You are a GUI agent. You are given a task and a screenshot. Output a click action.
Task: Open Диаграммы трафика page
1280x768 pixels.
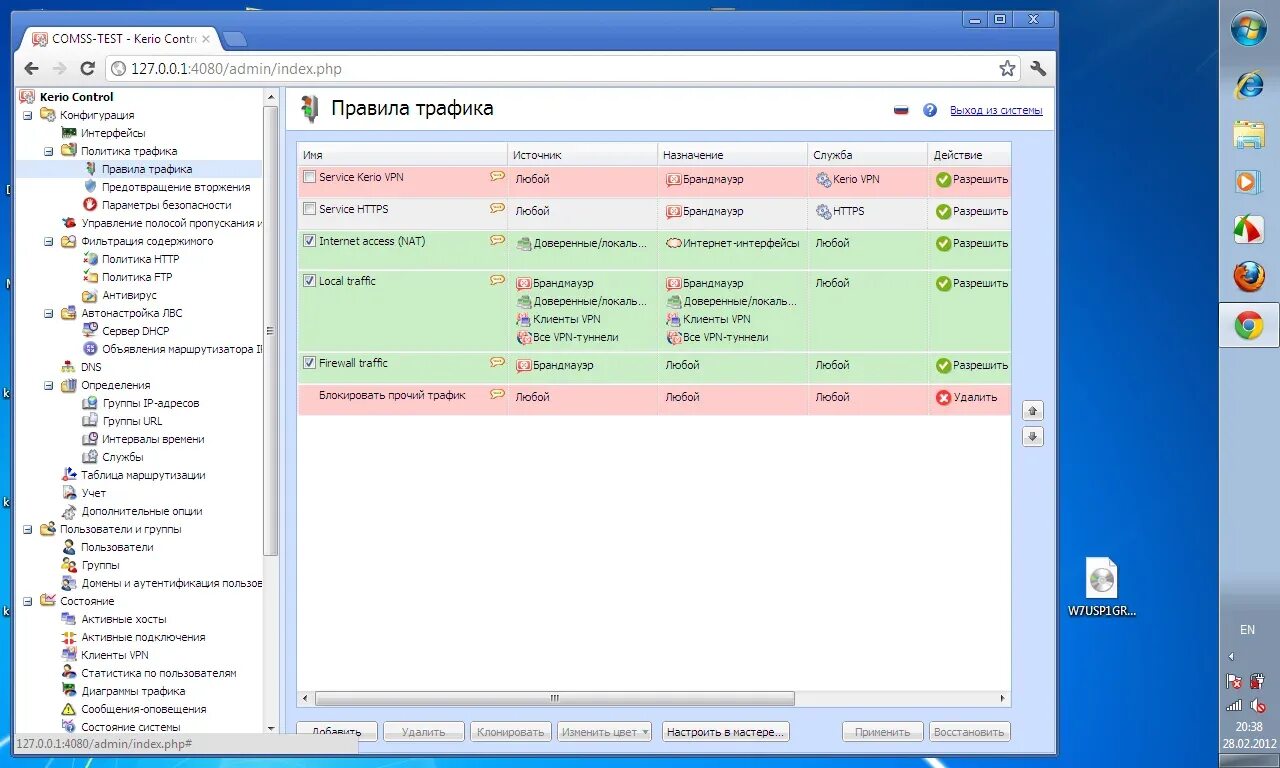(133, 691)
